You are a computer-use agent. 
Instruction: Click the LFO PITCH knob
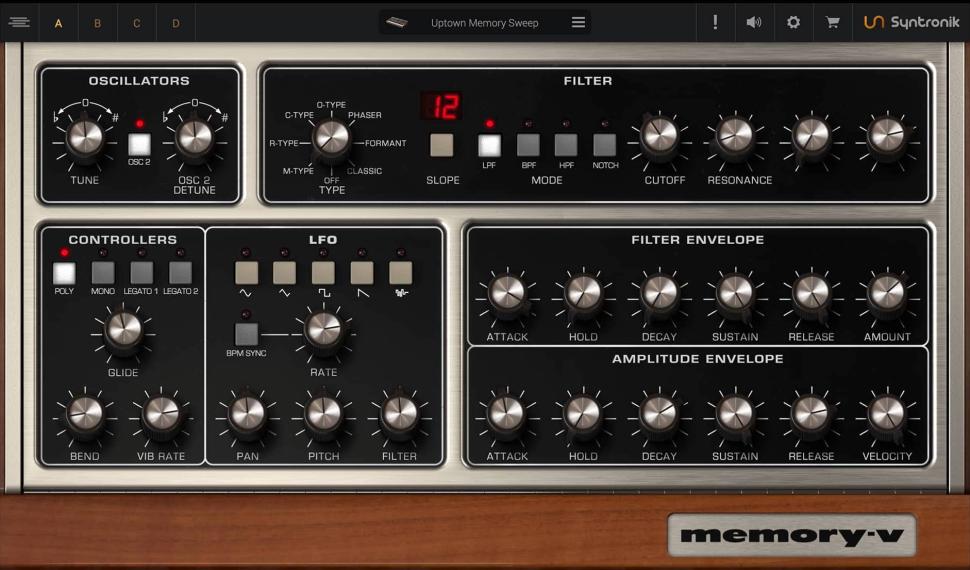(323, 414)
